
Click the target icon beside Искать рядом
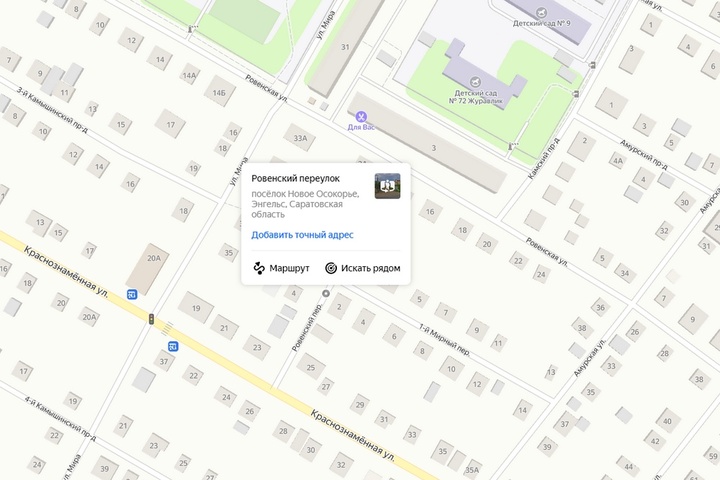click(x=331, y=268)
